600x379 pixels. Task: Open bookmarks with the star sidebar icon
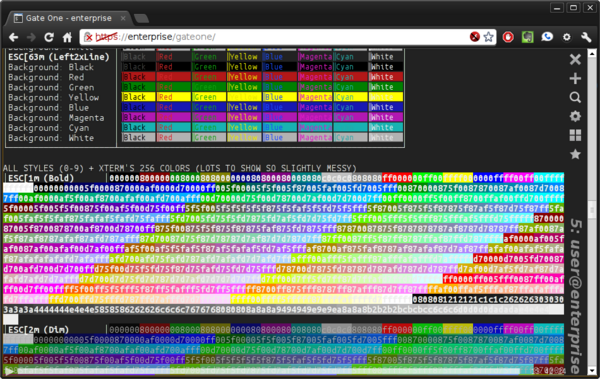pyautogui.click(x=575, y=154)
